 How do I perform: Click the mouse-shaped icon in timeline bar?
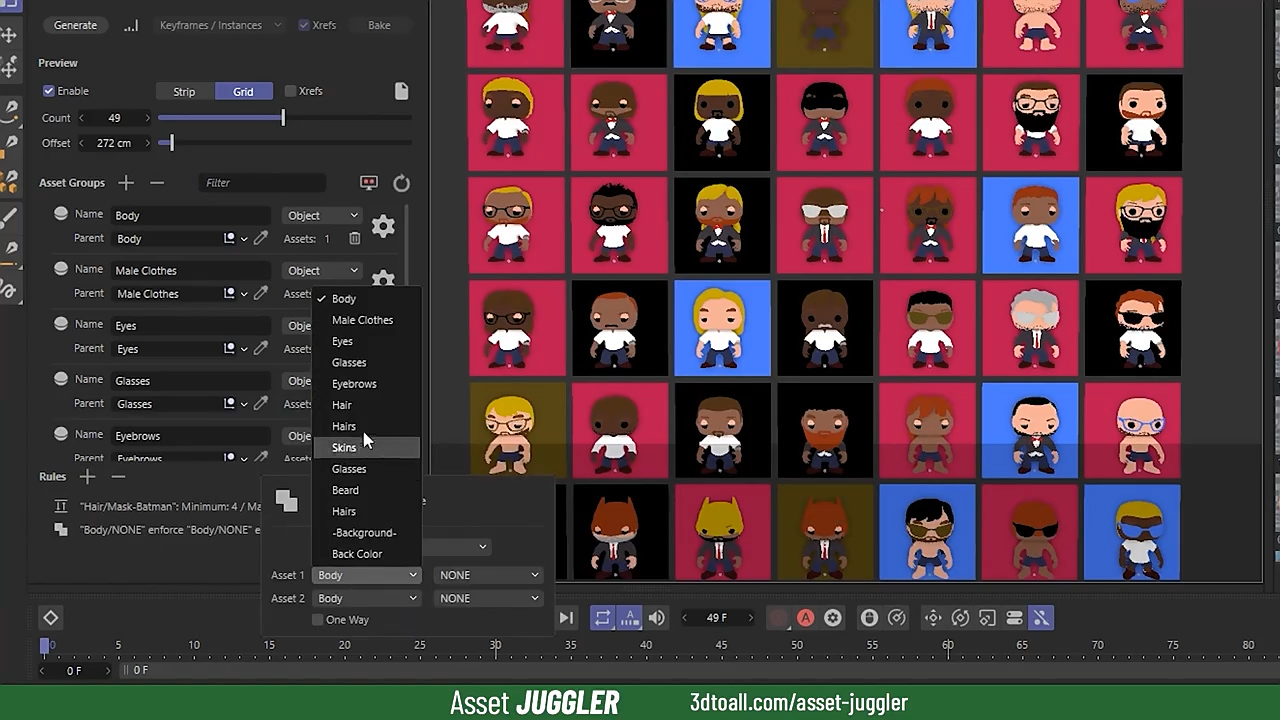(869, 618)
